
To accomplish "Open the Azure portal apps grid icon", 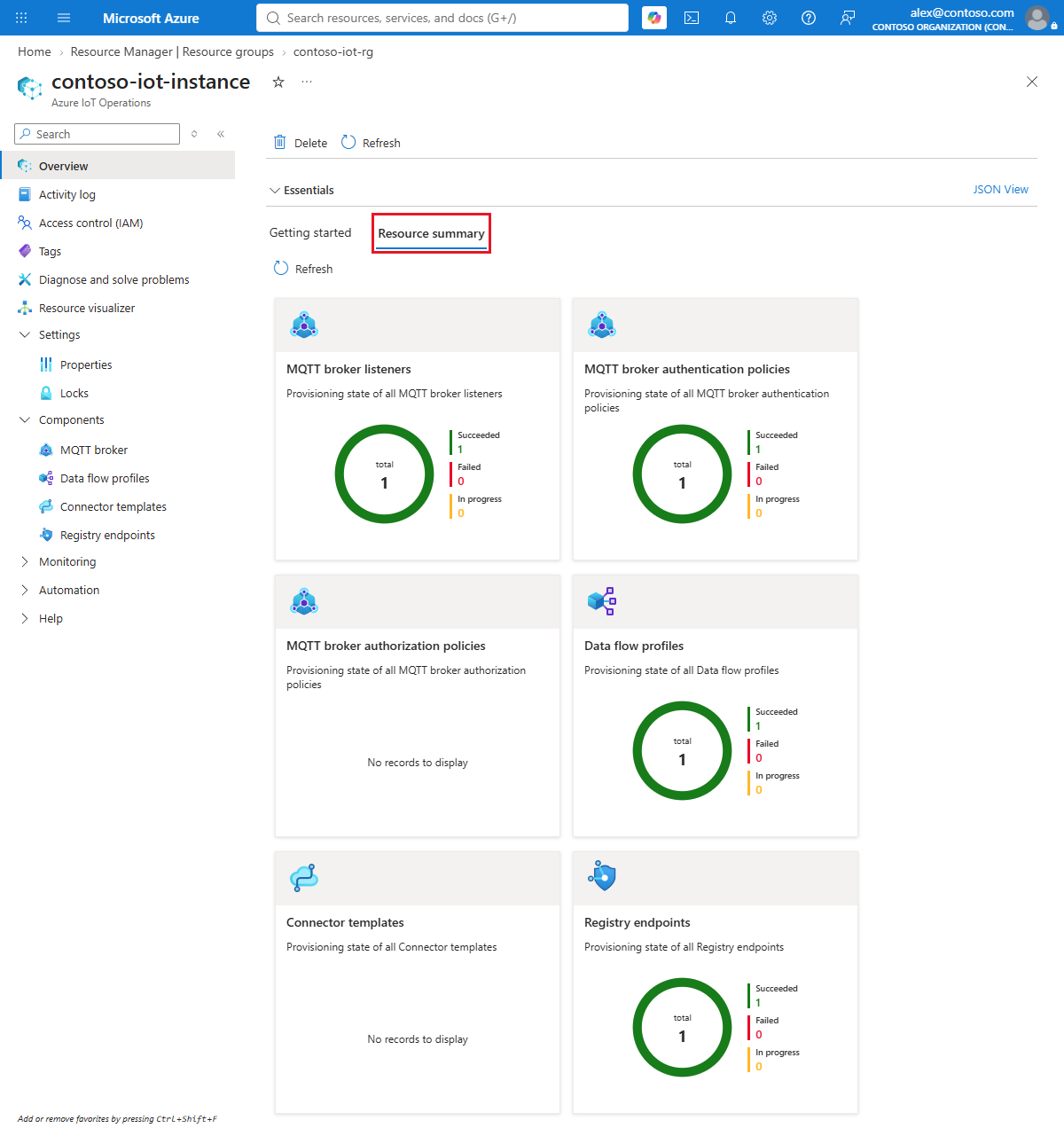I will point(21,18).
